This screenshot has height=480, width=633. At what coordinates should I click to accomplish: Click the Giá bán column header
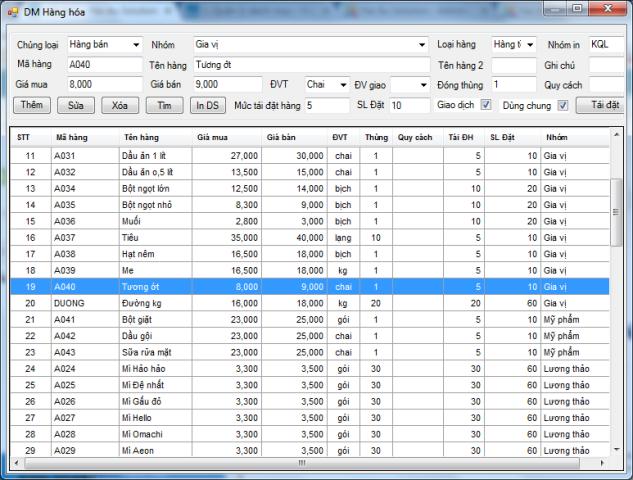294,138
